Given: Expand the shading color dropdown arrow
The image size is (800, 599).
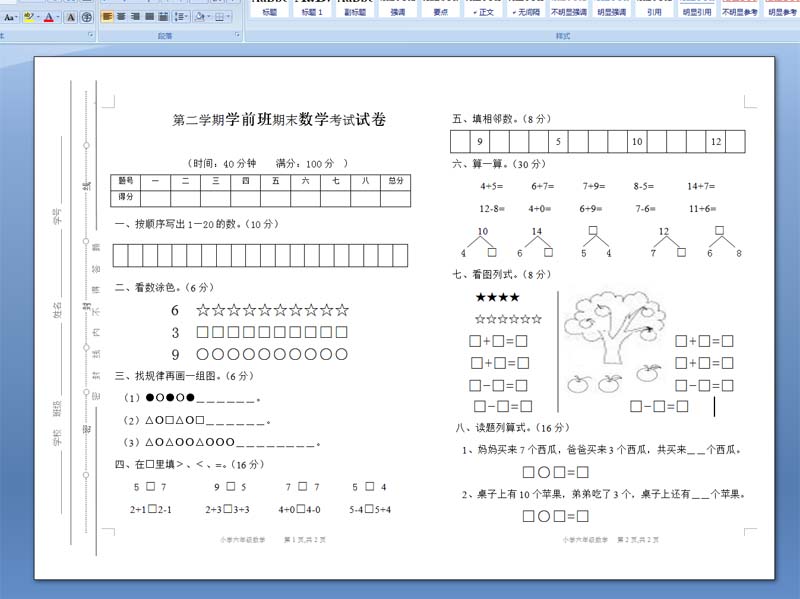Looking at the screenshot, I should (209, 17).
